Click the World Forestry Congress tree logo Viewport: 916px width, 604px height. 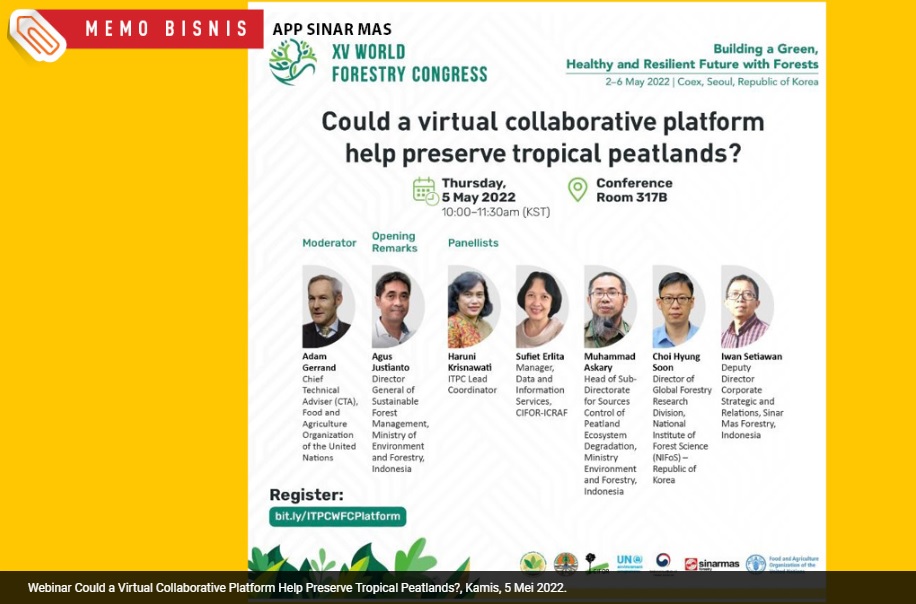point(292,63)
